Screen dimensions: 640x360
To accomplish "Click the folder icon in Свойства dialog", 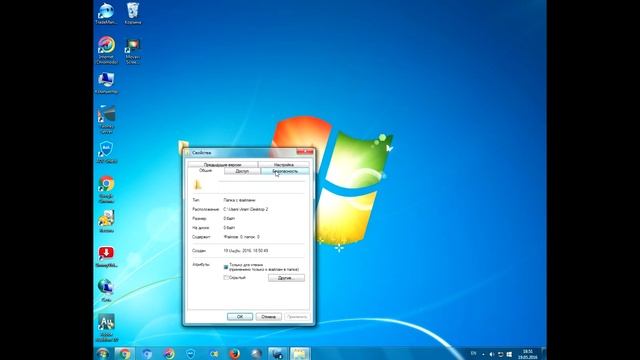I will 198,185.
